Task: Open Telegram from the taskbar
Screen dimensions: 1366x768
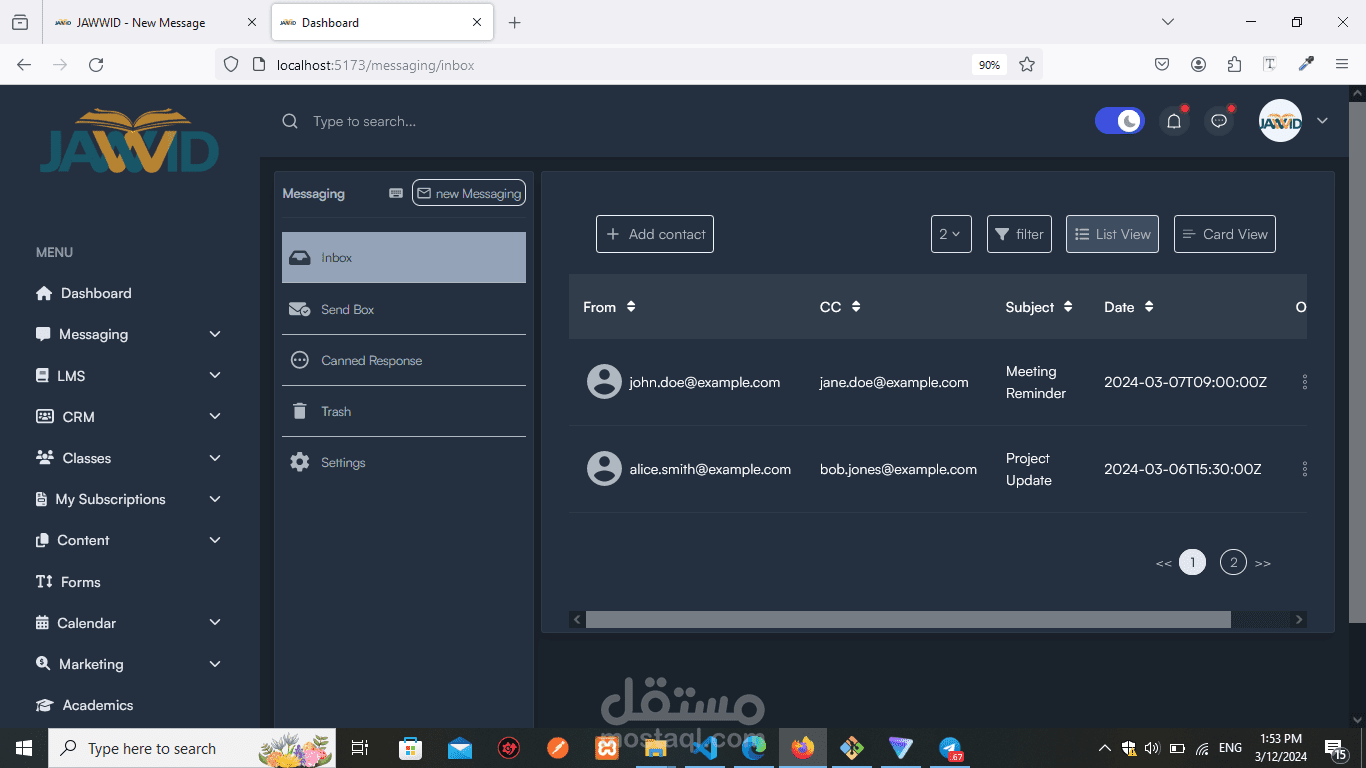Action: click(950, 748)
